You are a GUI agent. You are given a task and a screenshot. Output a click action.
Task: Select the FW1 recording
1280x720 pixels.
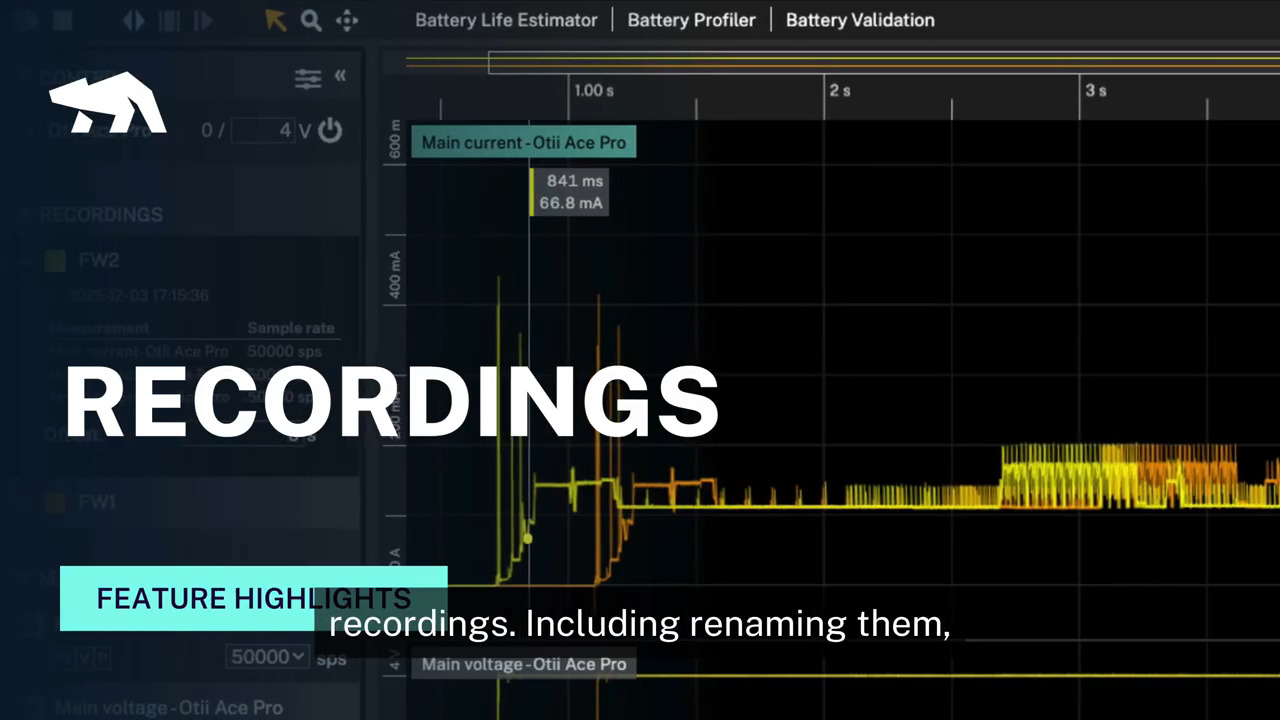point(96,501)
